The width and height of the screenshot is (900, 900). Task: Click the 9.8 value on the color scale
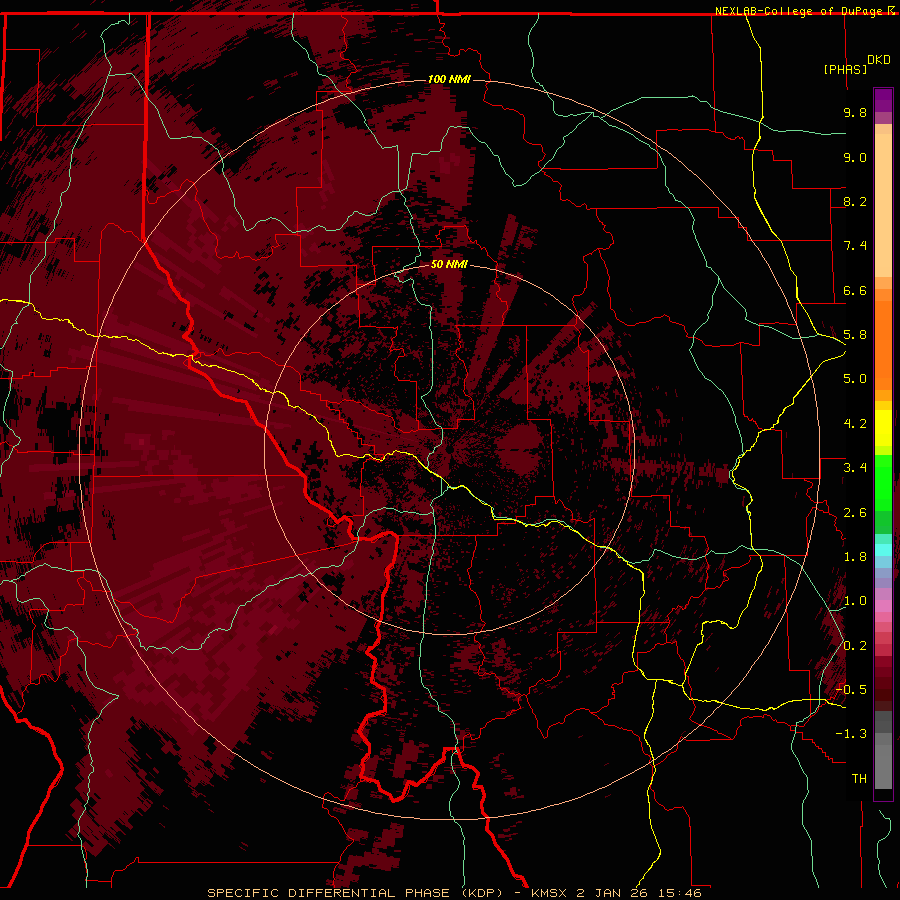pos(855,112)
